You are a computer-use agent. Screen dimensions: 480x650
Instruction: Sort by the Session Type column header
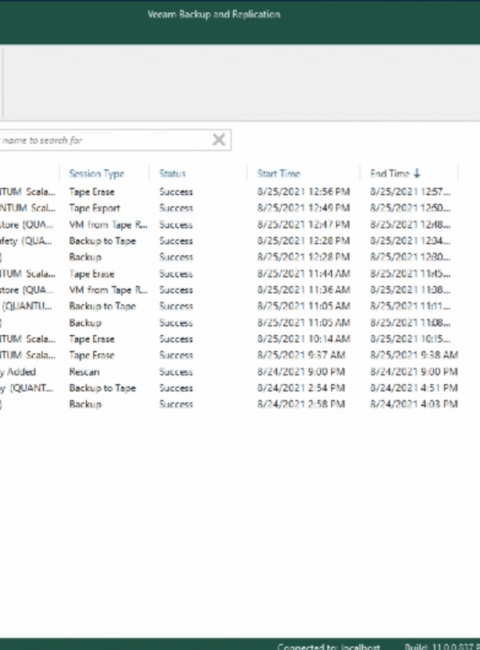coord(97,174)
